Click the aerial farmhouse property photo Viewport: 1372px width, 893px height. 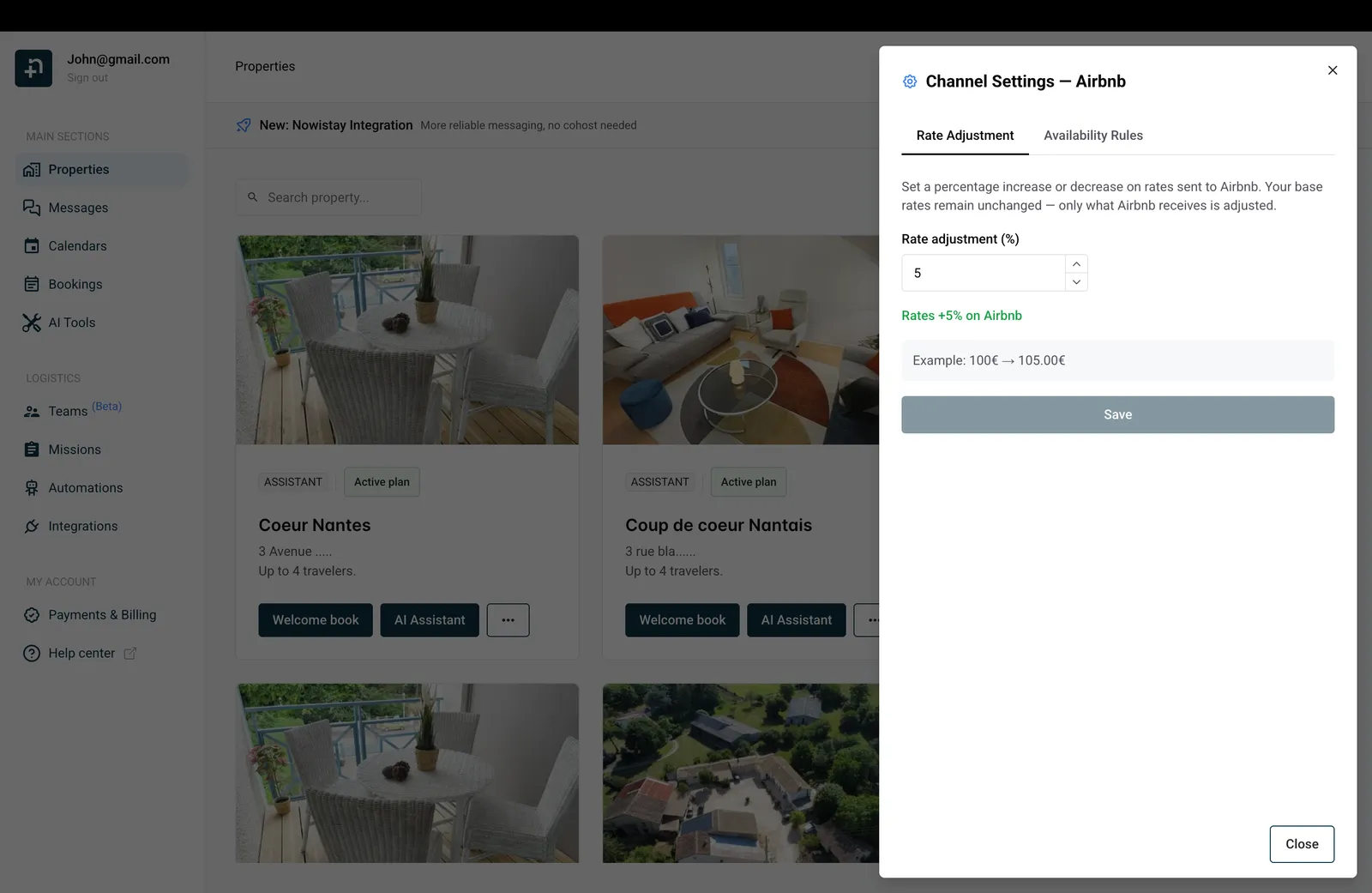click(x=741, y=773)
